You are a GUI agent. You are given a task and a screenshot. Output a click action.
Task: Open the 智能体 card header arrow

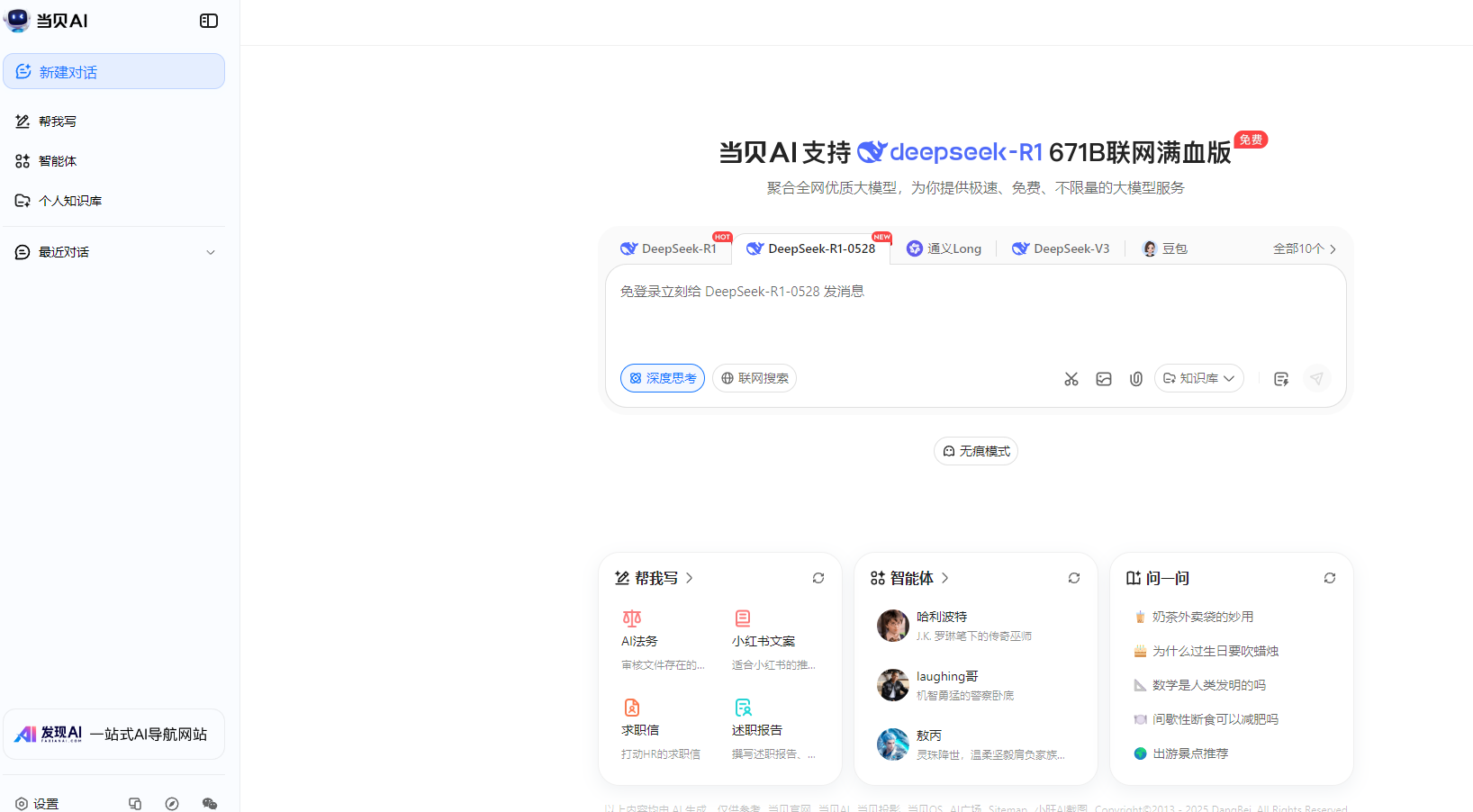(x=945, y=578)
